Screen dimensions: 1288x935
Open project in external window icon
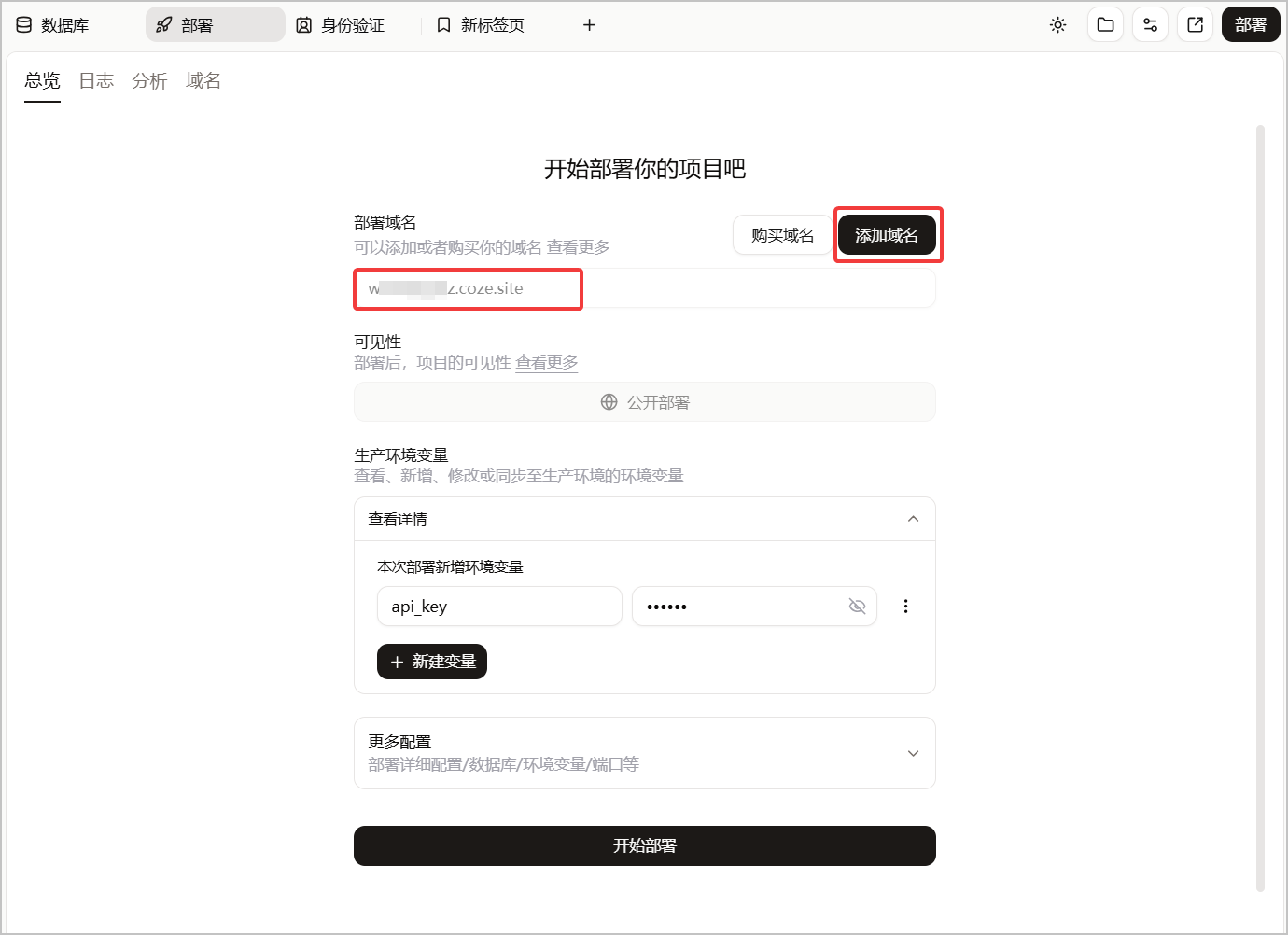[1195, 25]
